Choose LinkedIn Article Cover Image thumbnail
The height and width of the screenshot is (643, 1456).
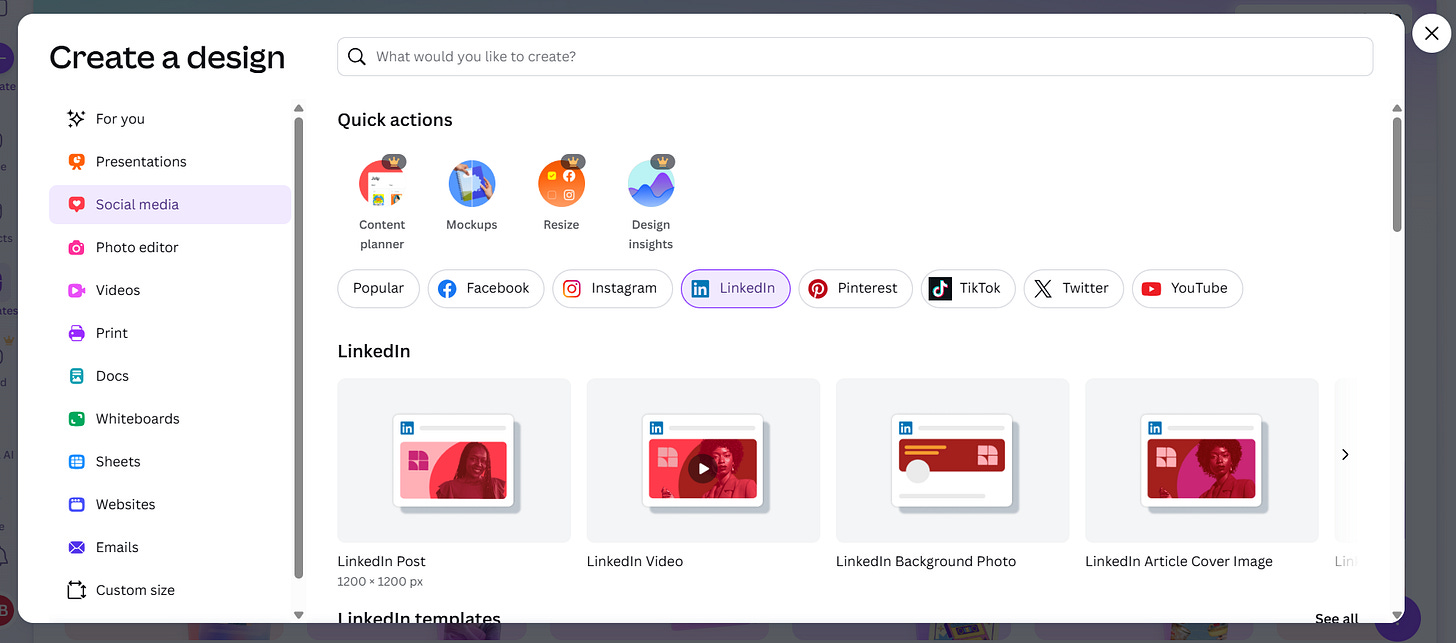point(1201,460)
